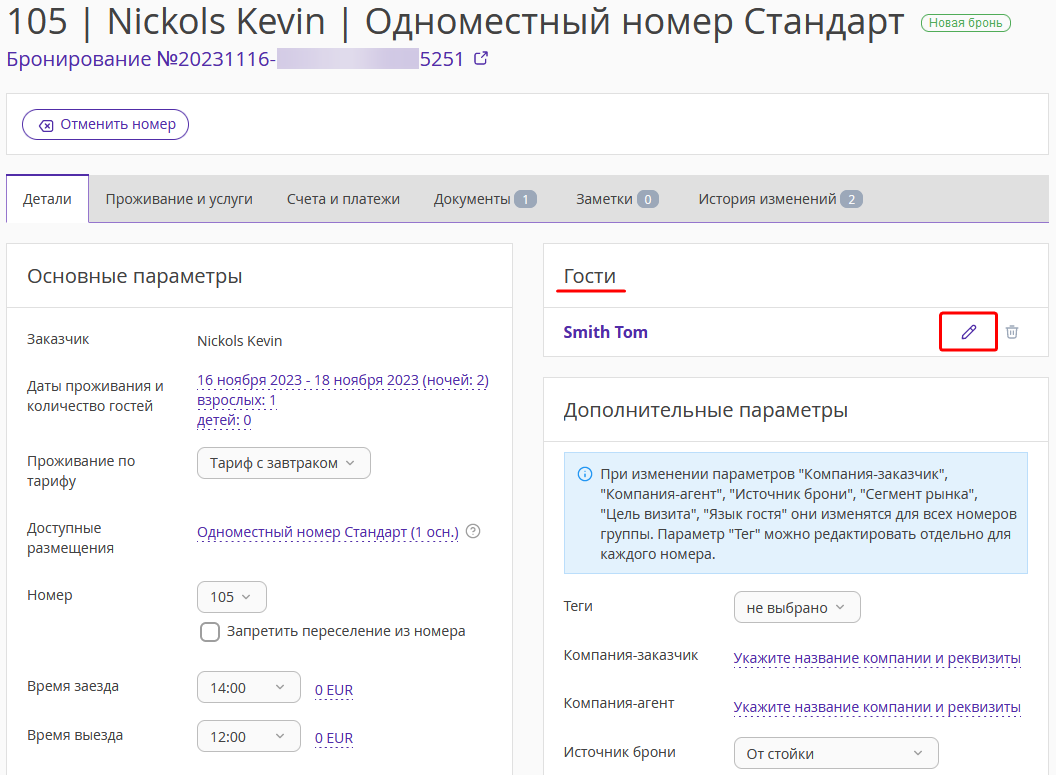Open Проживание и услуги tab
Viewport: 1056px width, 775px height.
pos(179,199)
